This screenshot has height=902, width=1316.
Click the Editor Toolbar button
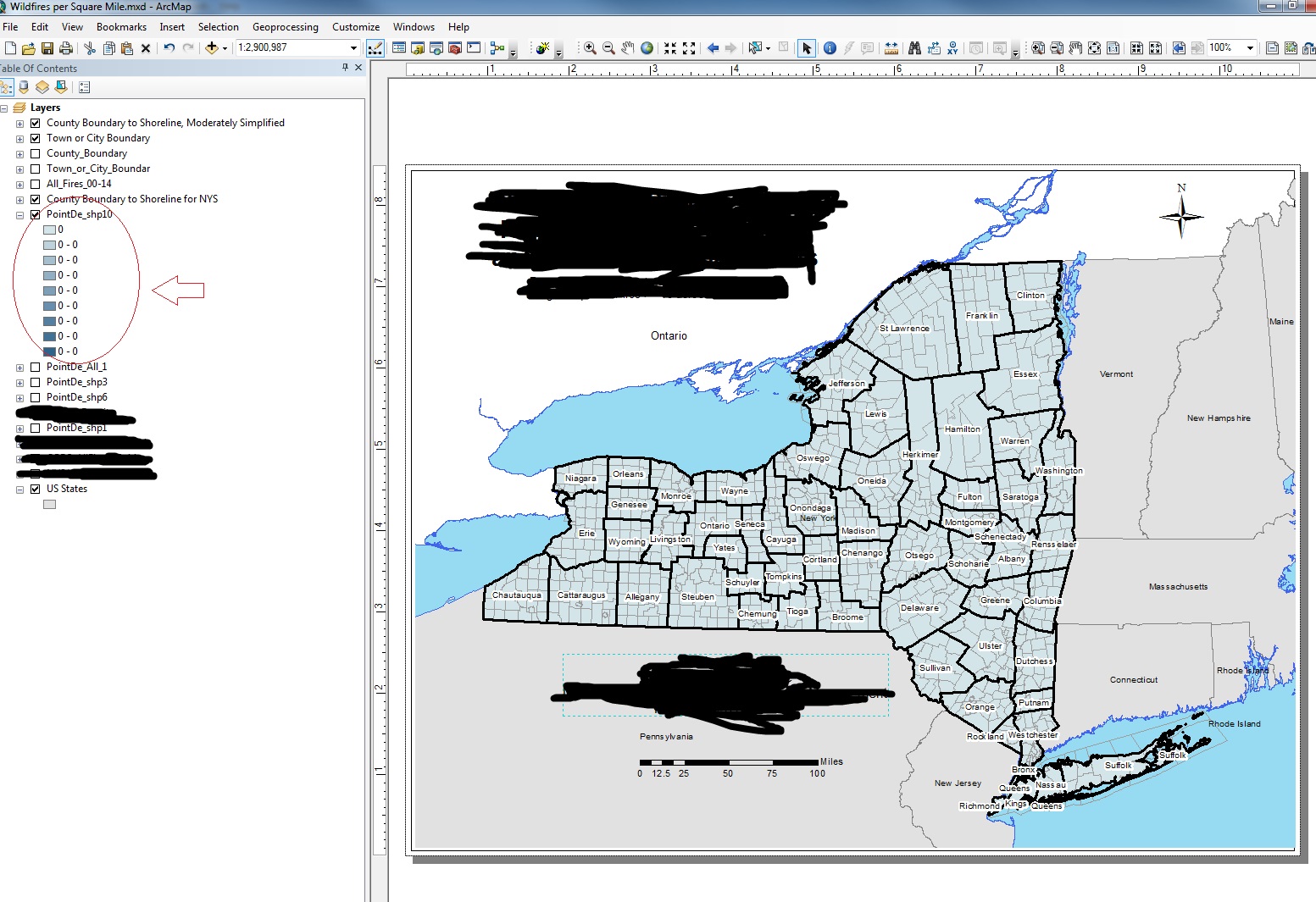[375, 48]
